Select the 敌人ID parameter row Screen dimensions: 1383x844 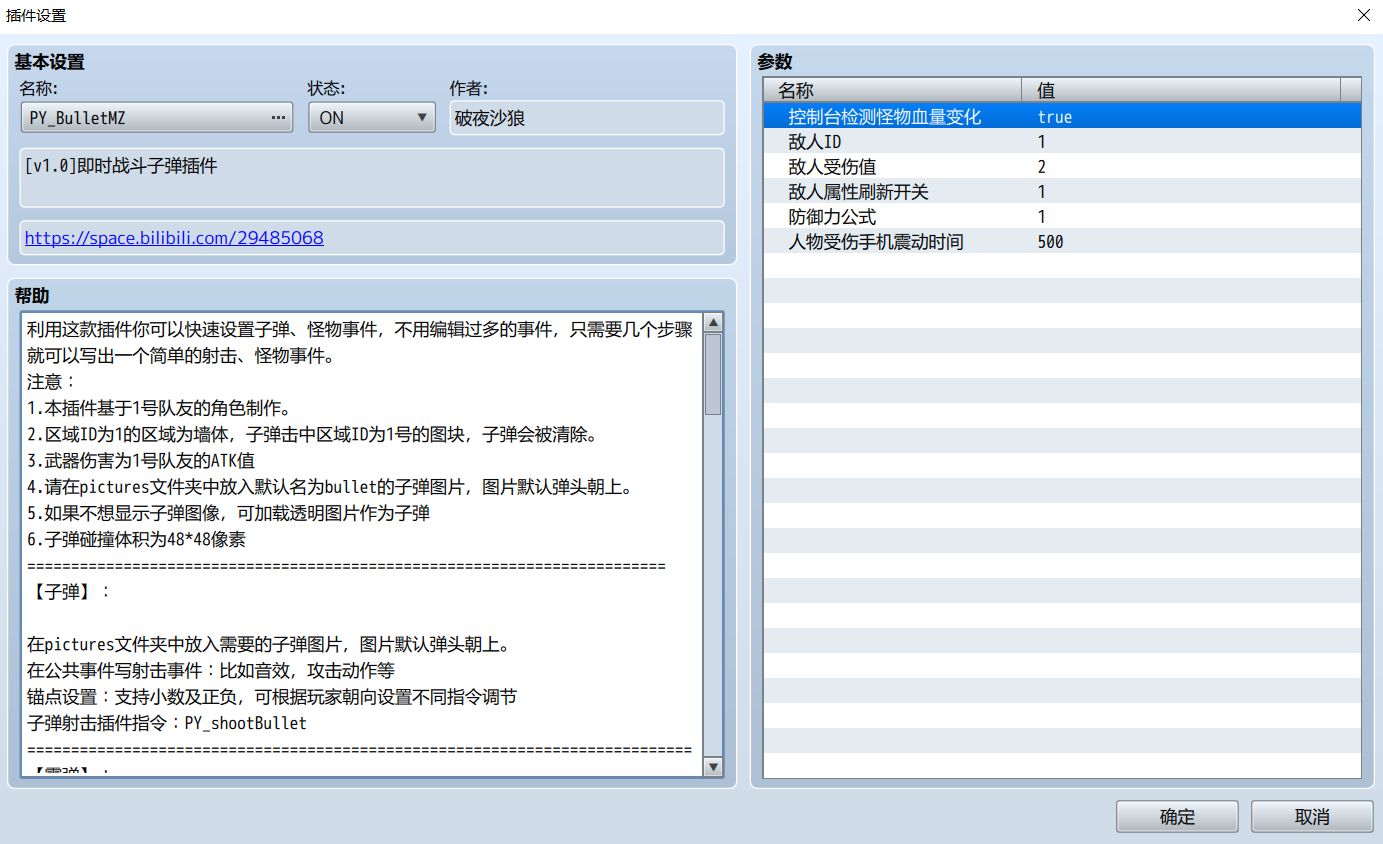1062,142
